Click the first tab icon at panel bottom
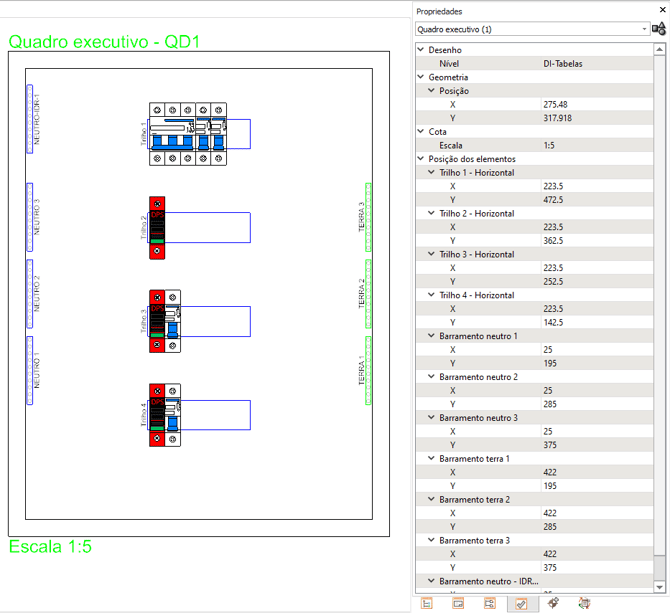The height and width of the screenshot is (613, 670). [427, 603]
